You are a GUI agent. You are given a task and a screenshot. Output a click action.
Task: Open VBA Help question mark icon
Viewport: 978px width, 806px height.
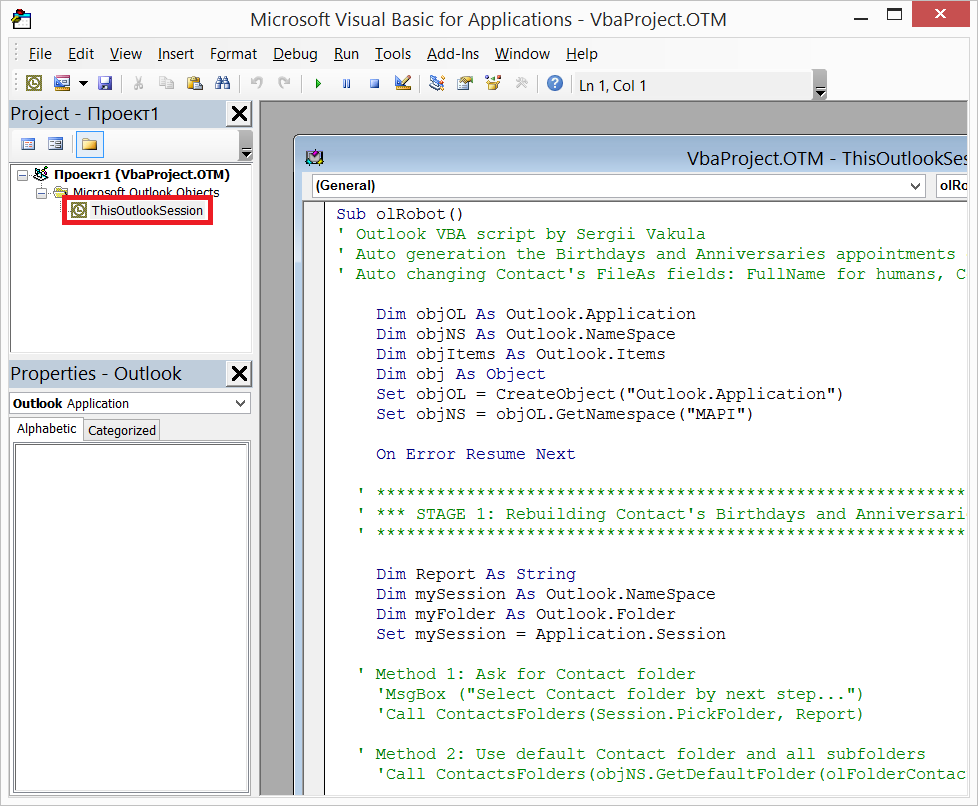coord(554,83)
